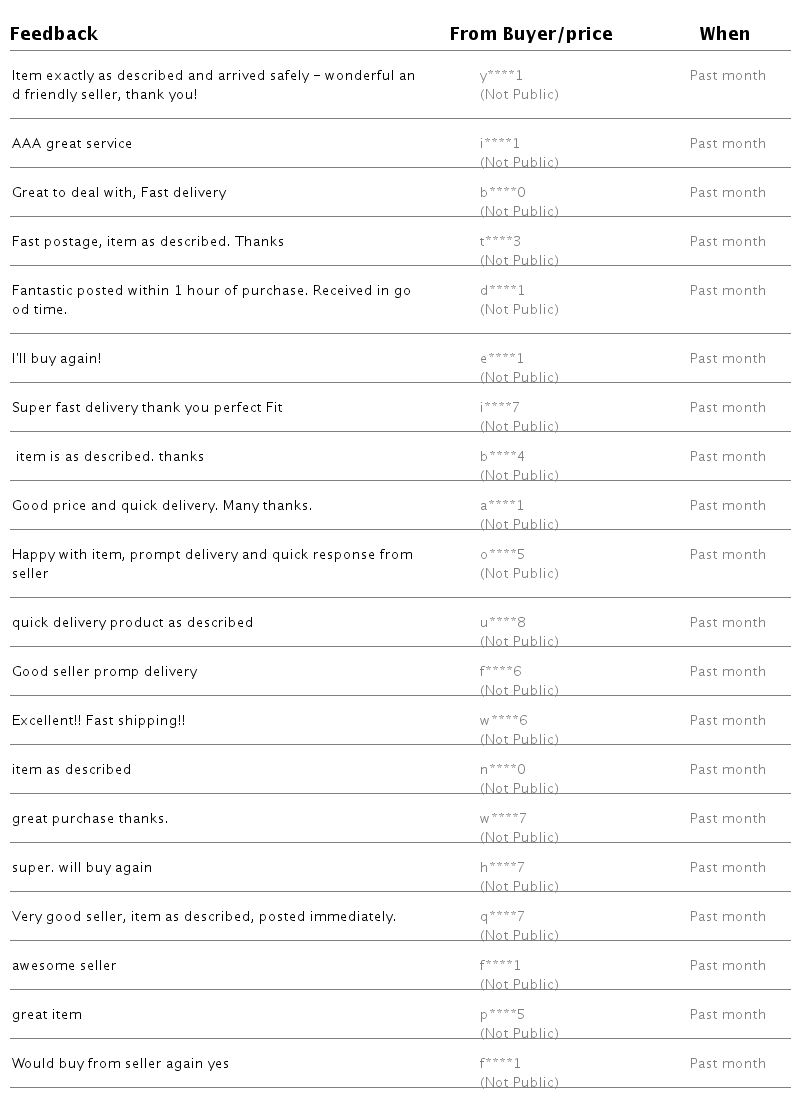
Task: Click the 'I'll buy again!' feedback comment
Action: tap(56, 359)
